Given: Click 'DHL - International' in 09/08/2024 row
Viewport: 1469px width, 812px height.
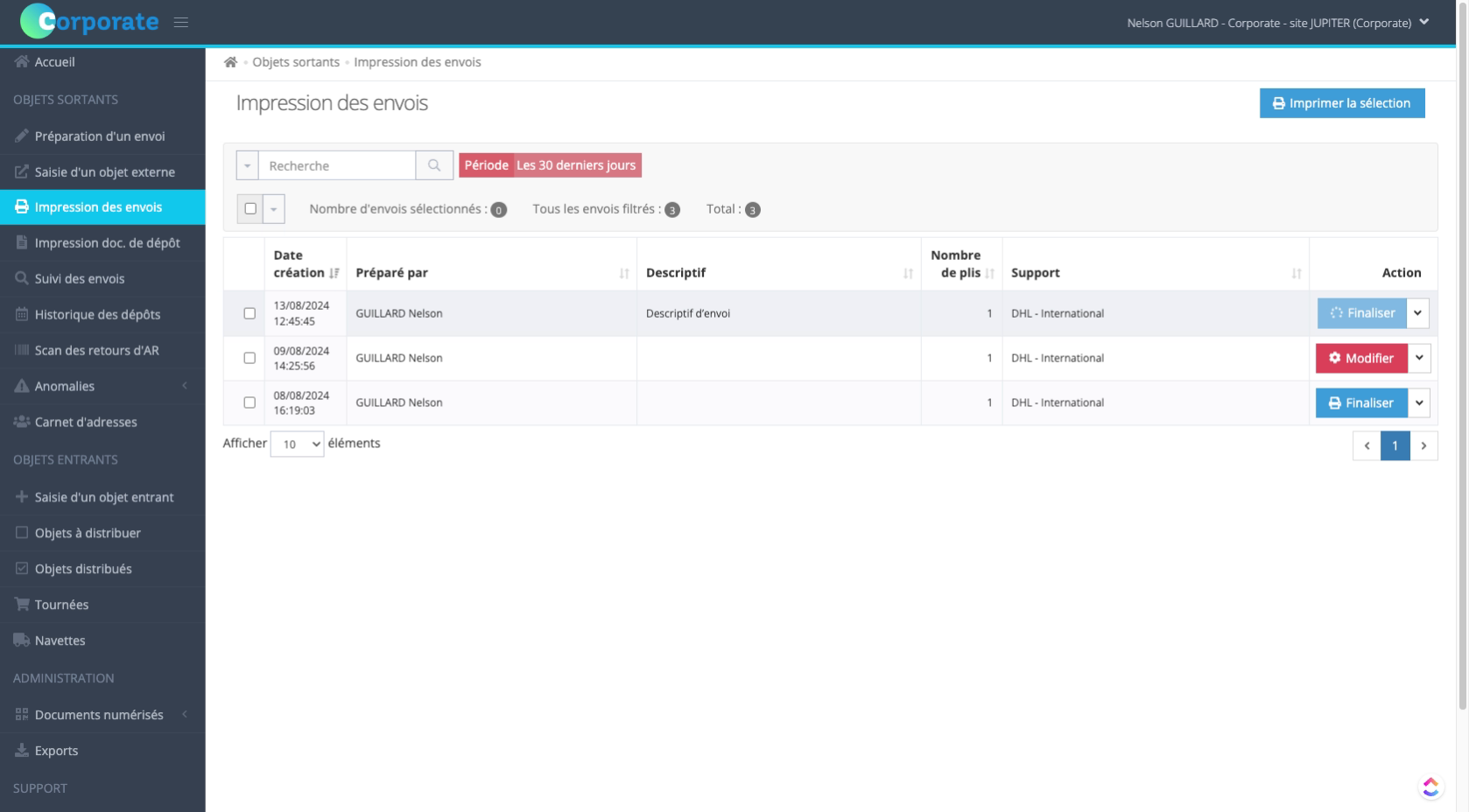Looking at the screenshot, I should click(1058, 358).
